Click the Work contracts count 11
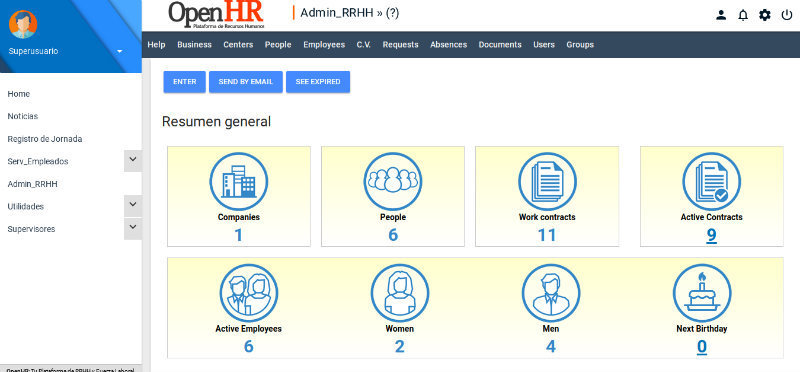Viewport: 800px width, 372px height. tap(547, 235)
